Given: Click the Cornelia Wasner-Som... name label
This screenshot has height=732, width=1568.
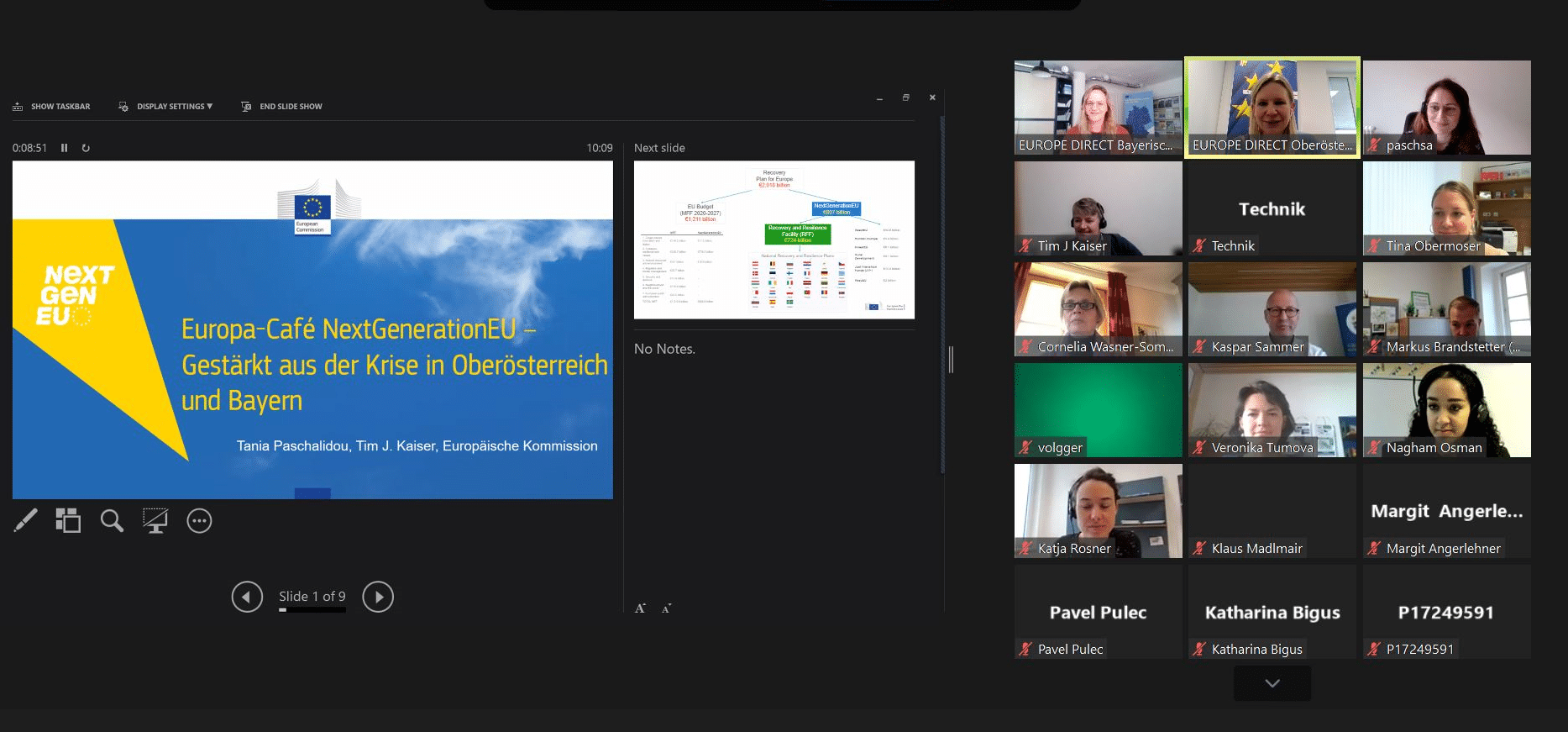Looking at the screenshot, I should coord(1106,347).
